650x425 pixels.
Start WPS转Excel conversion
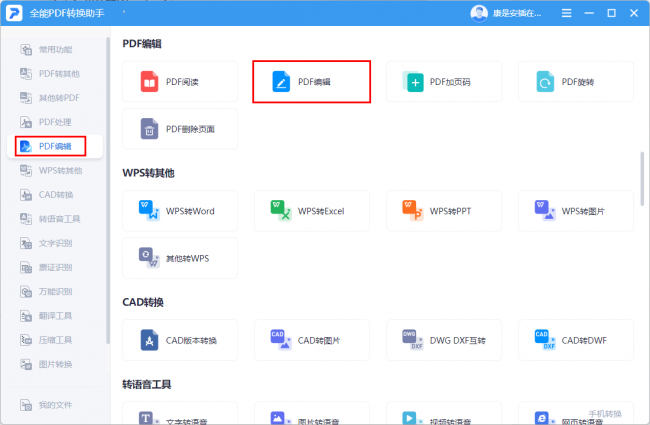tap(312, 211)
